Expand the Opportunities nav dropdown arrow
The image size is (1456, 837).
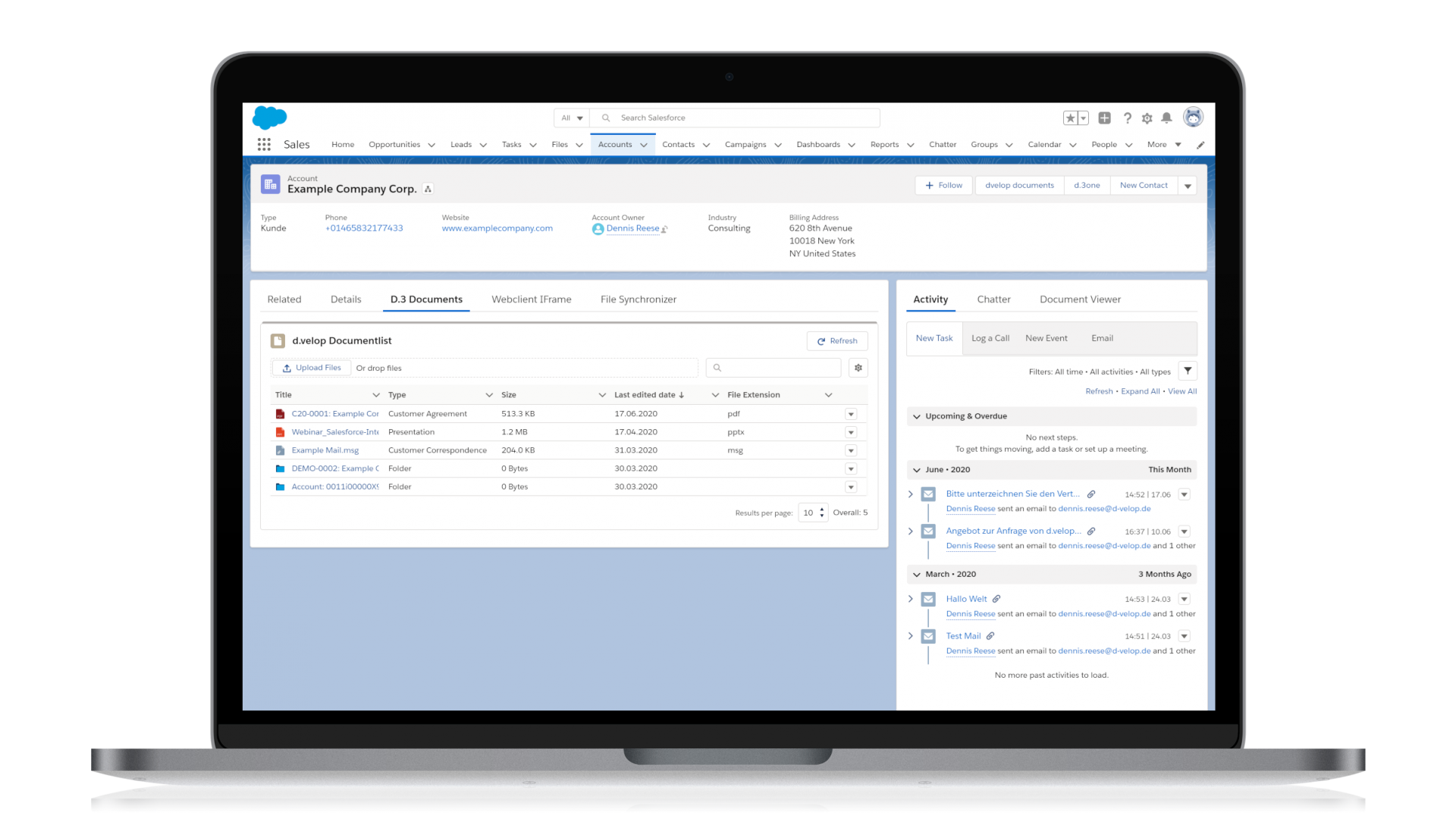coord(431,145)
